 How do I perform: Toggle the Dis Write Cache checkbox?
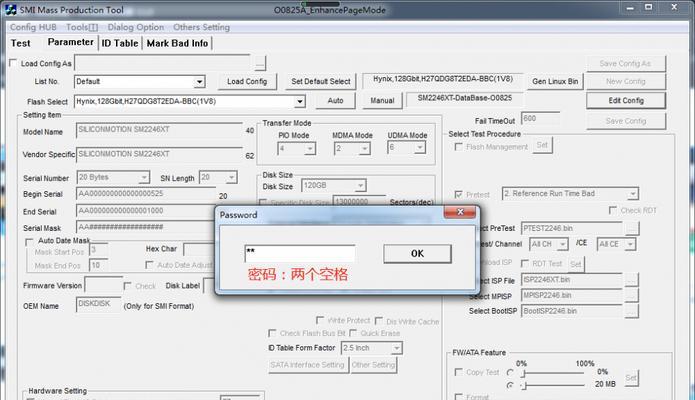[379, 321]
